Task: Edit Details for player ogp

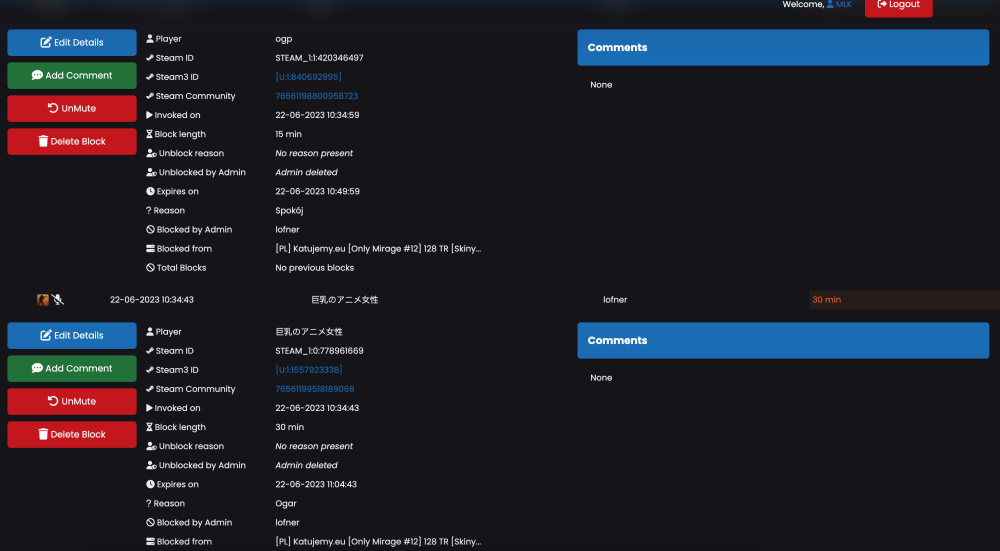Action: (x=72, y=43)
